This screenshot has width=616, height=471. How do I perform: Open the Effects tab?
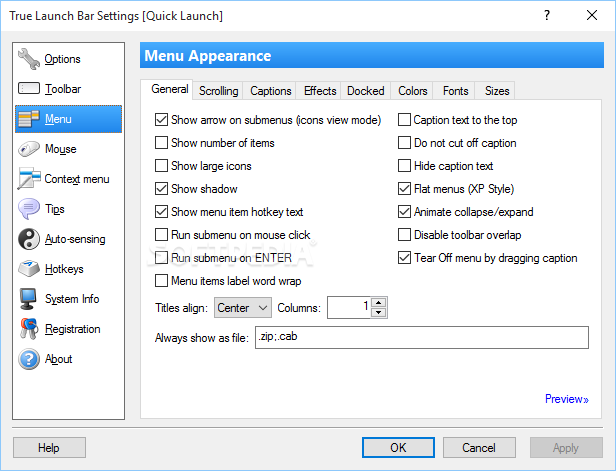click(x=320, y=91)
